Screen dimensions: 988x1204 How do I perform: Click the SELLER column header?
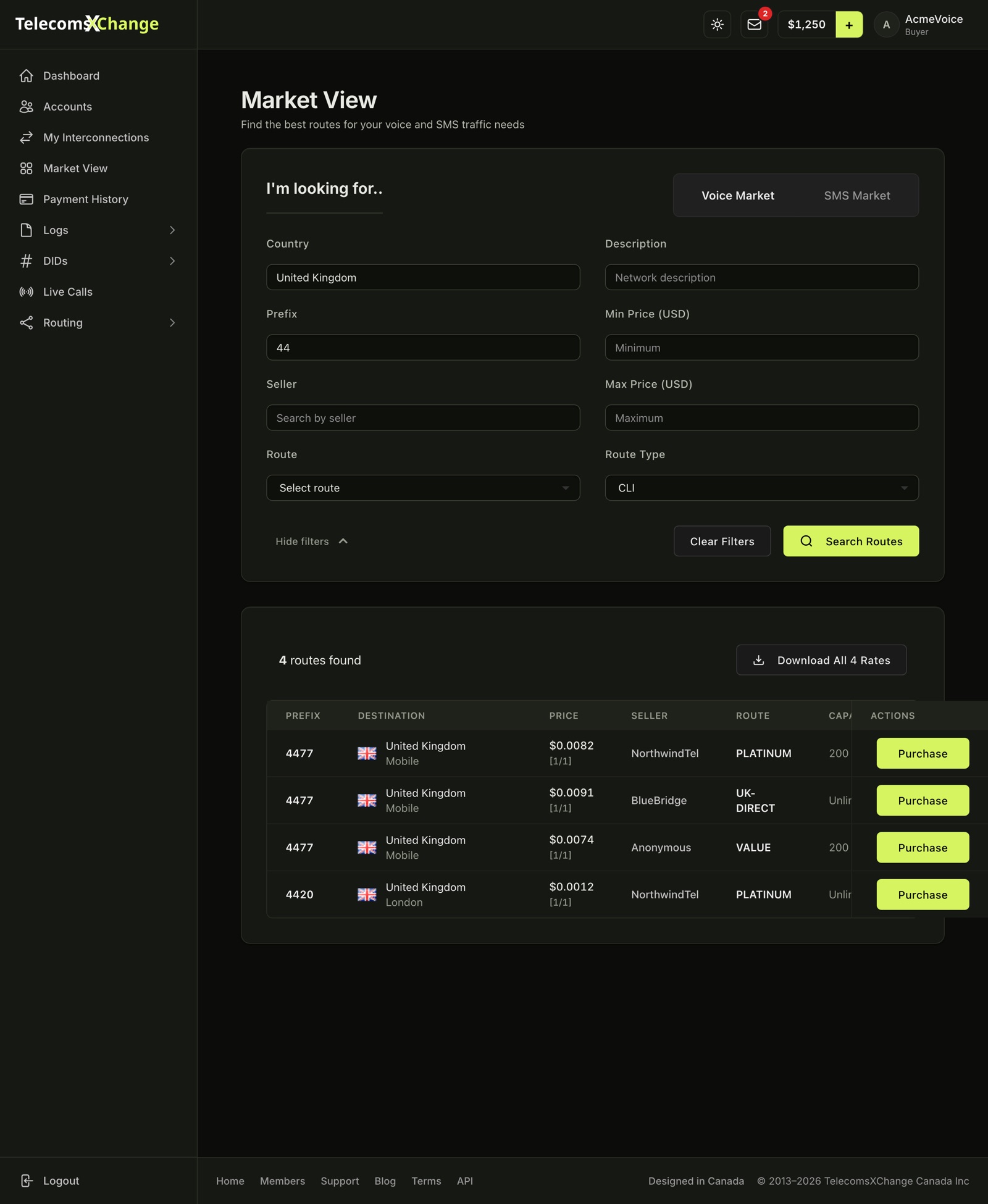(x=649, y=716)
